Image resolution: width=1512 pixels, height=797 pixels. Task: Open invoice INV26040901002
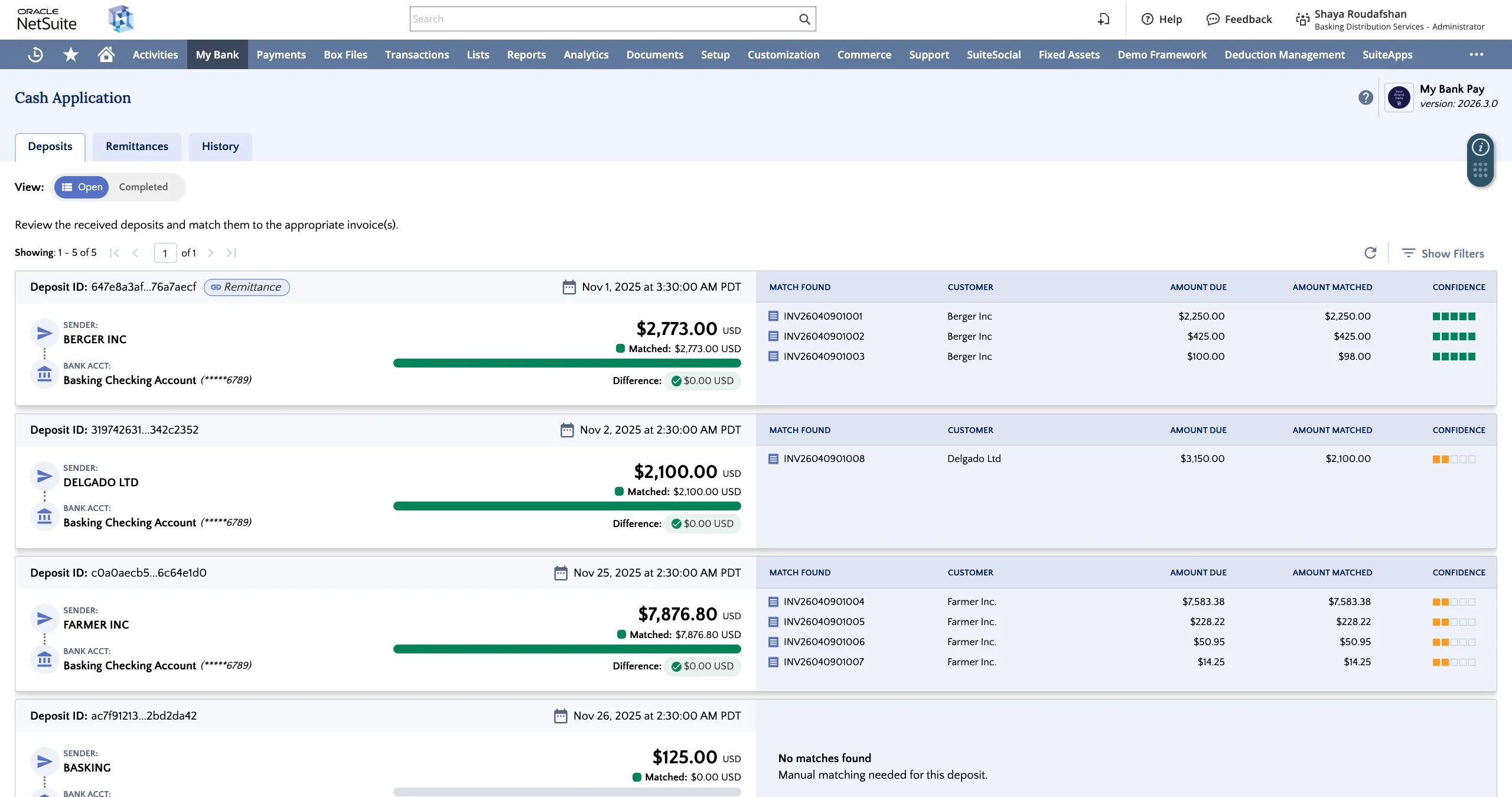tap(823, 336)
